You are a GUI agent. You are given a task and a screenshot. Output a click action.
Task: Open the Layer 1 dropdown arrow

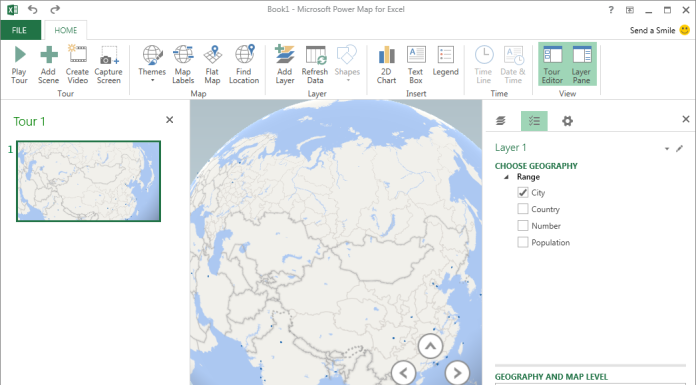tap(667, 149)
